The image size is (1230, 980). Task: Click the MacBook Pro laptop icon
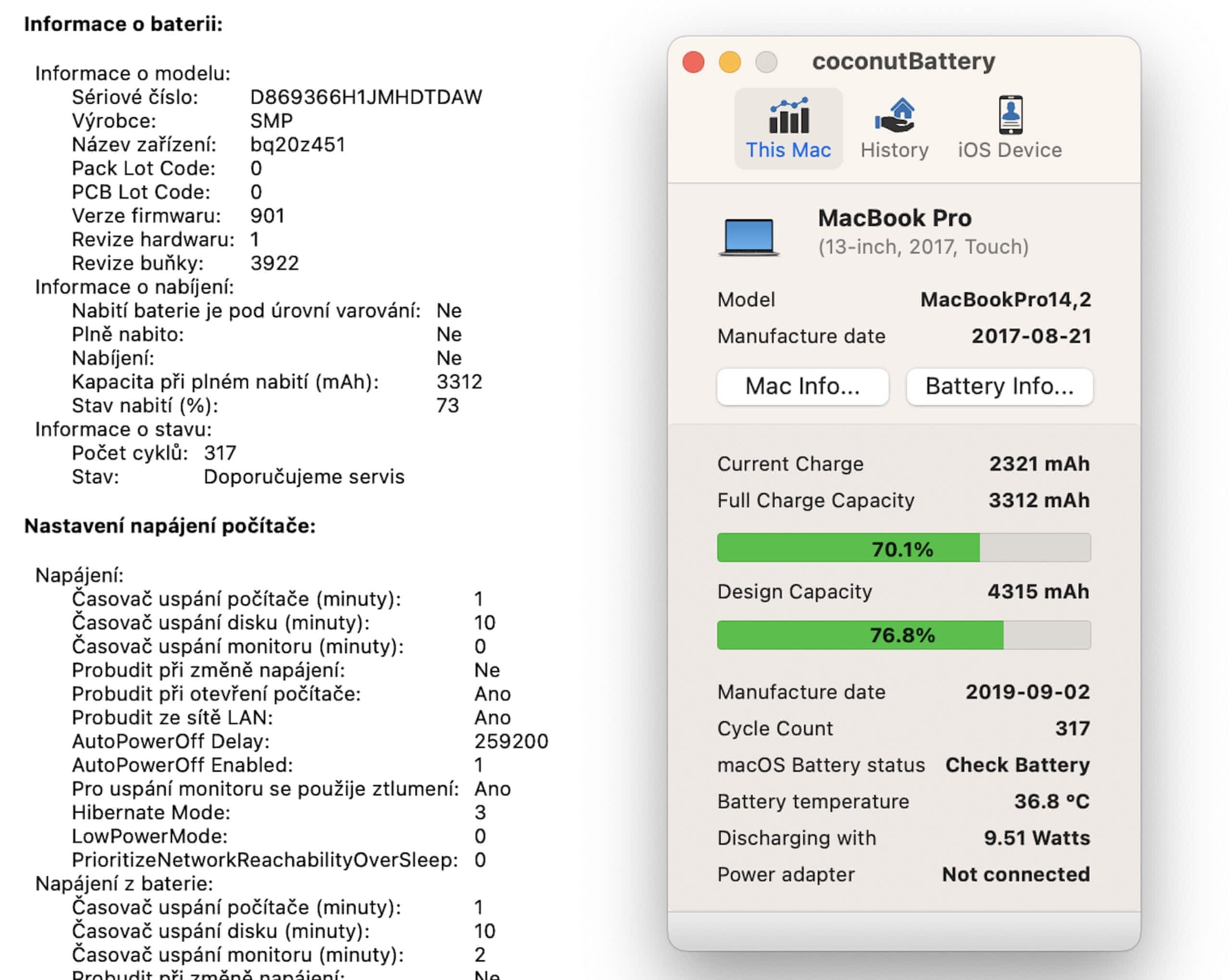point(749,237)
